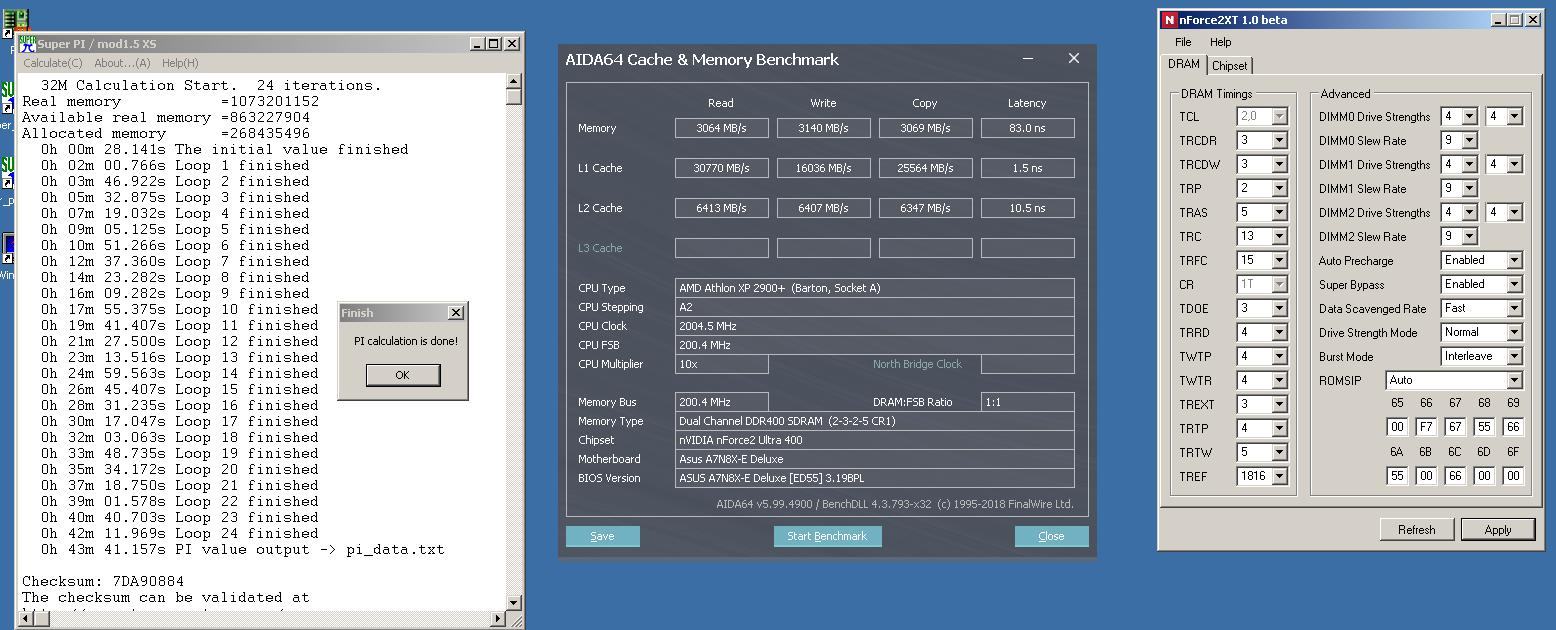Click the Checksum: 7DA90884 line
The image size is (1556, 630).
pyautogui.click(x=103, y=581)
